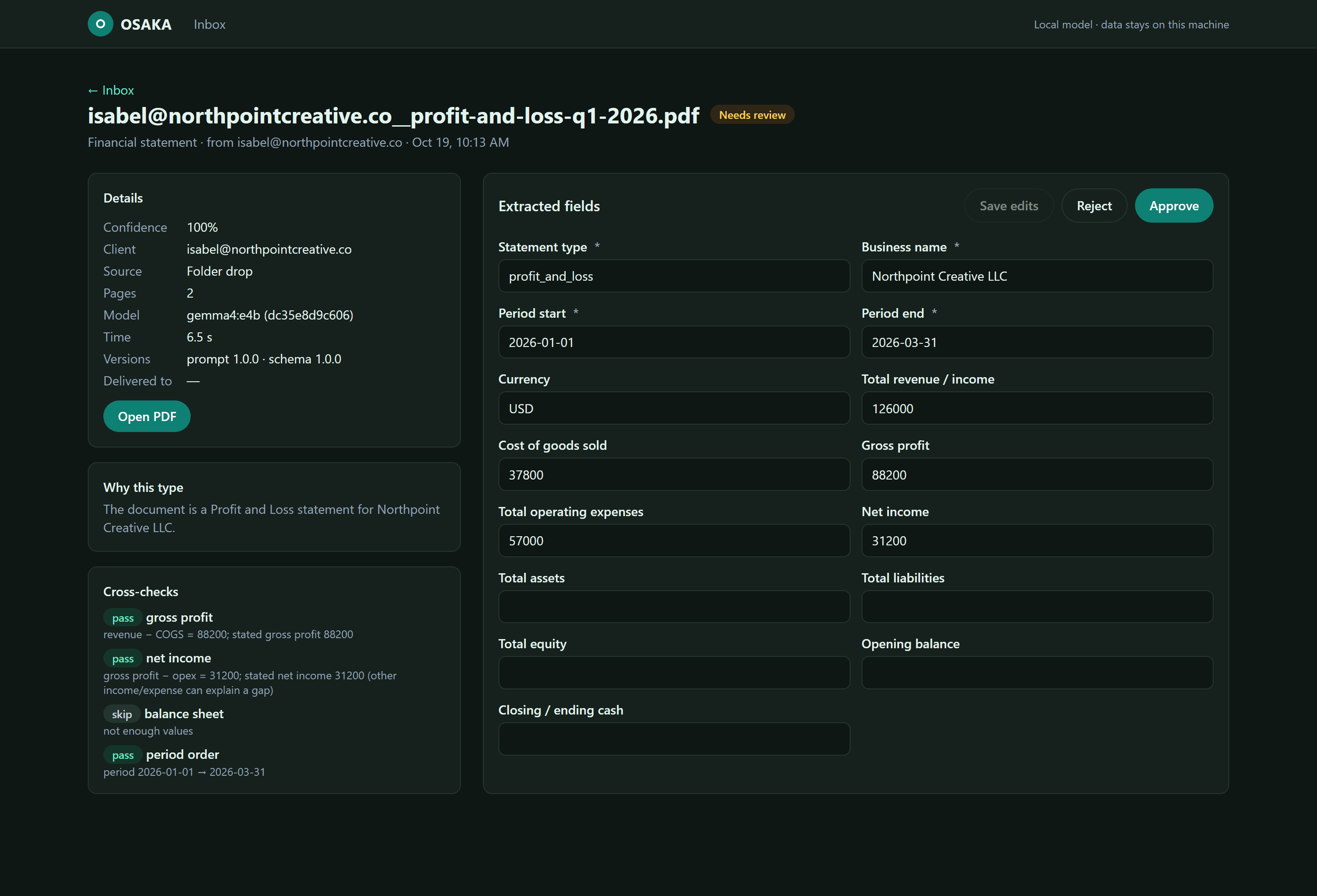
Task: Click the 'Local model · data stays on this machine' text
Action: (1131, 24)
